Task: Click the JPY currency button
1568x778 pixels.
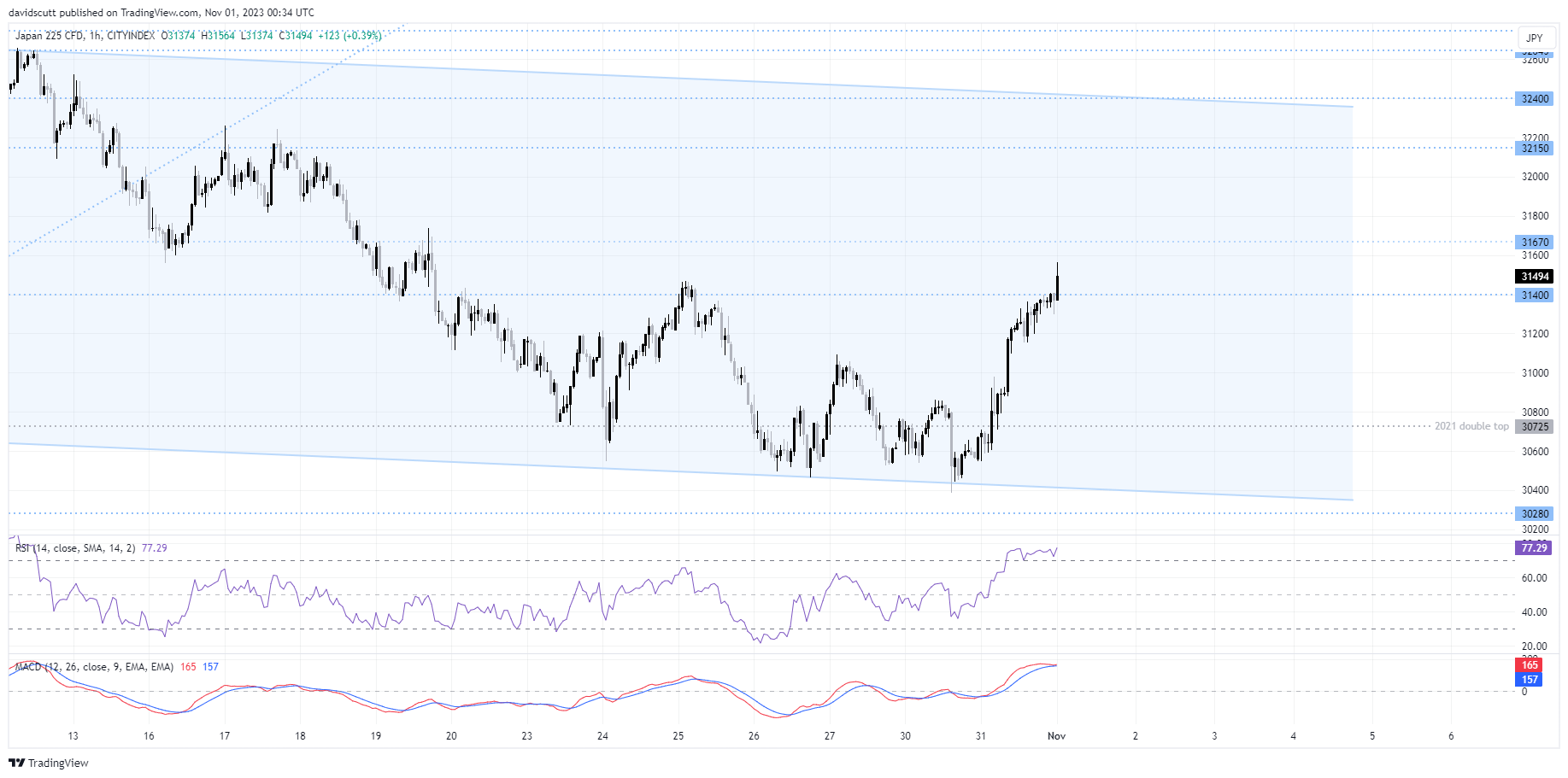Action: [x=1535, y=38]
